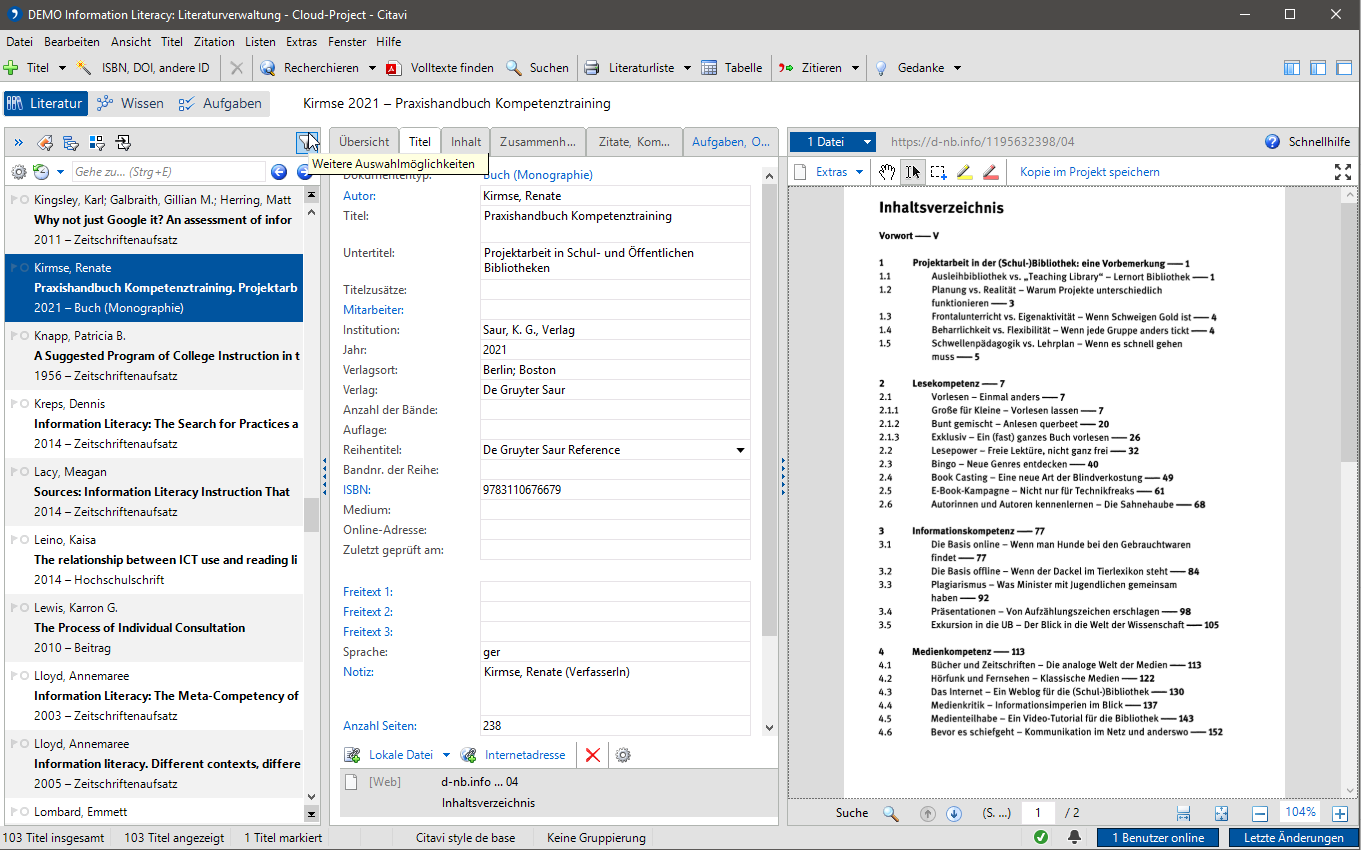Expand the double chevron in navigator toolbar
The image size is (1361, 850).
(x=18, y=143)
